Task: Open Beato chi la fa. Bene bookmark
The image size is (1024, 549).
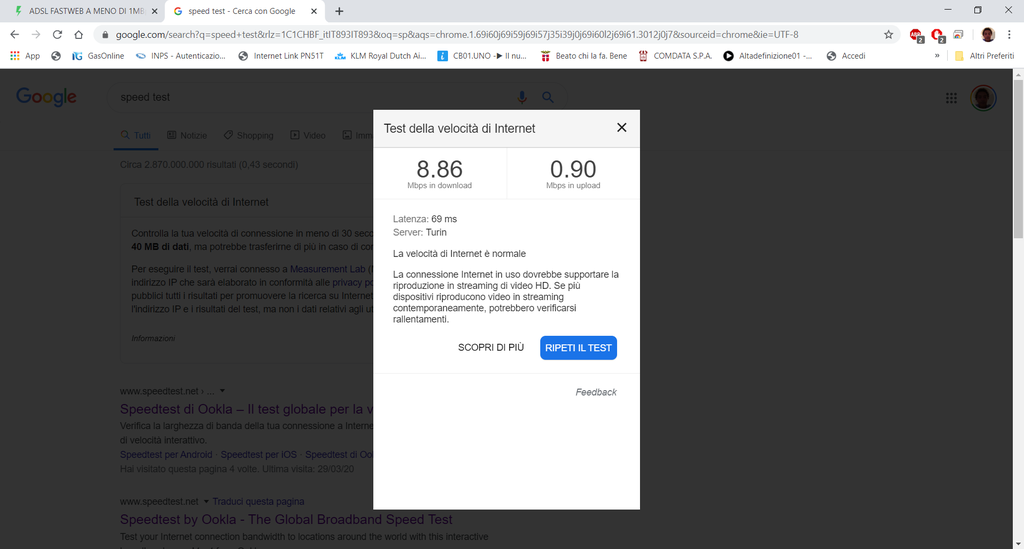Action: click(x=584, y=56)
